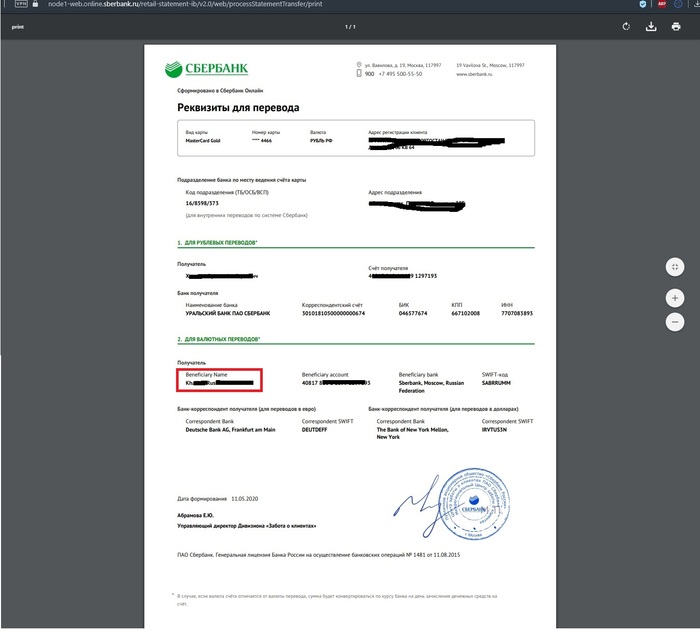The width and height of the screenshot is (700, 632).
Task: Open the VPN badge in address bar
Action: [x=21, y=4]
